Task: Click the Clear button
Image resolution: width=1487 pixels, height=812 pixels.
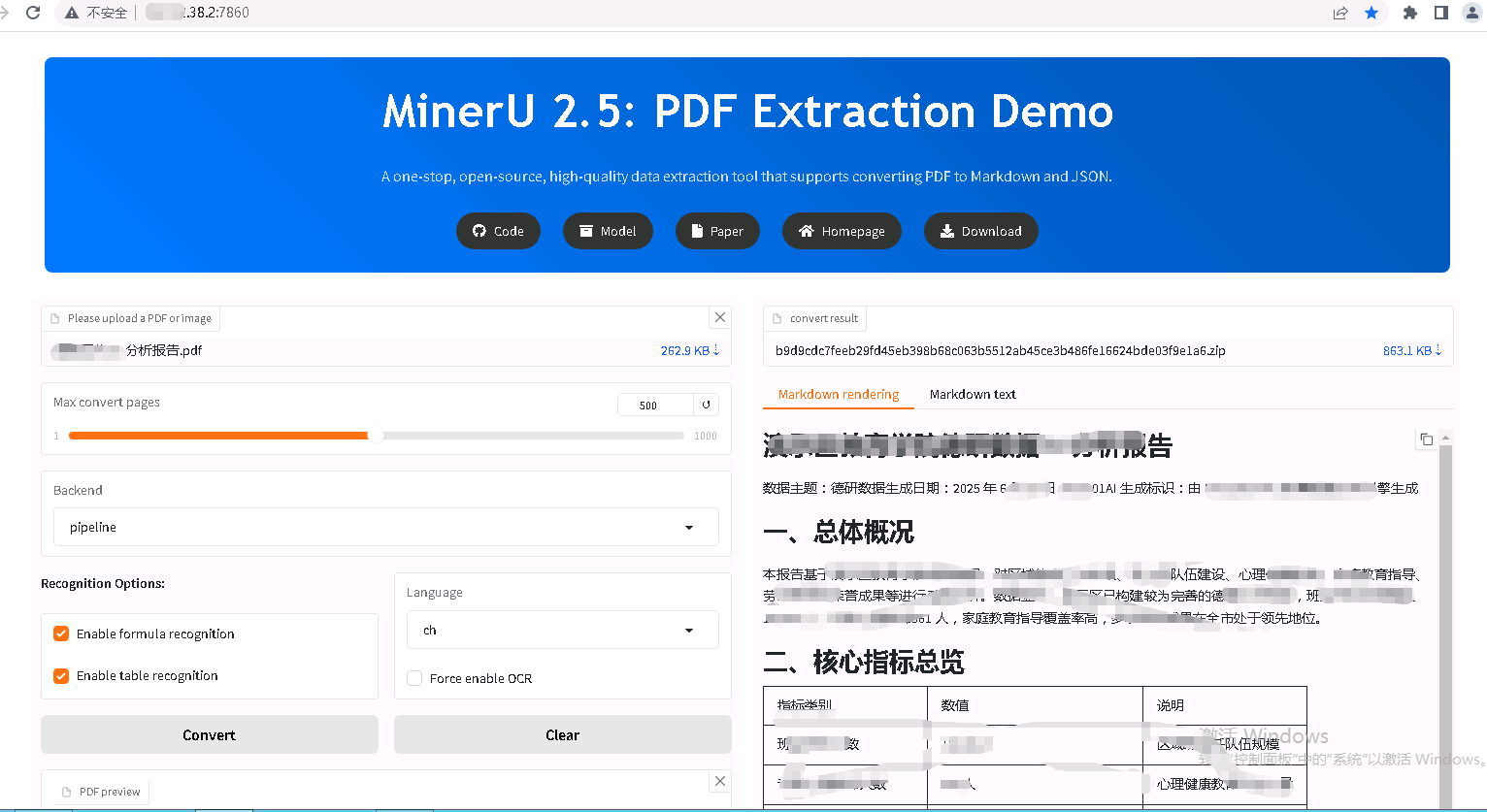Action: pos(563,734)
